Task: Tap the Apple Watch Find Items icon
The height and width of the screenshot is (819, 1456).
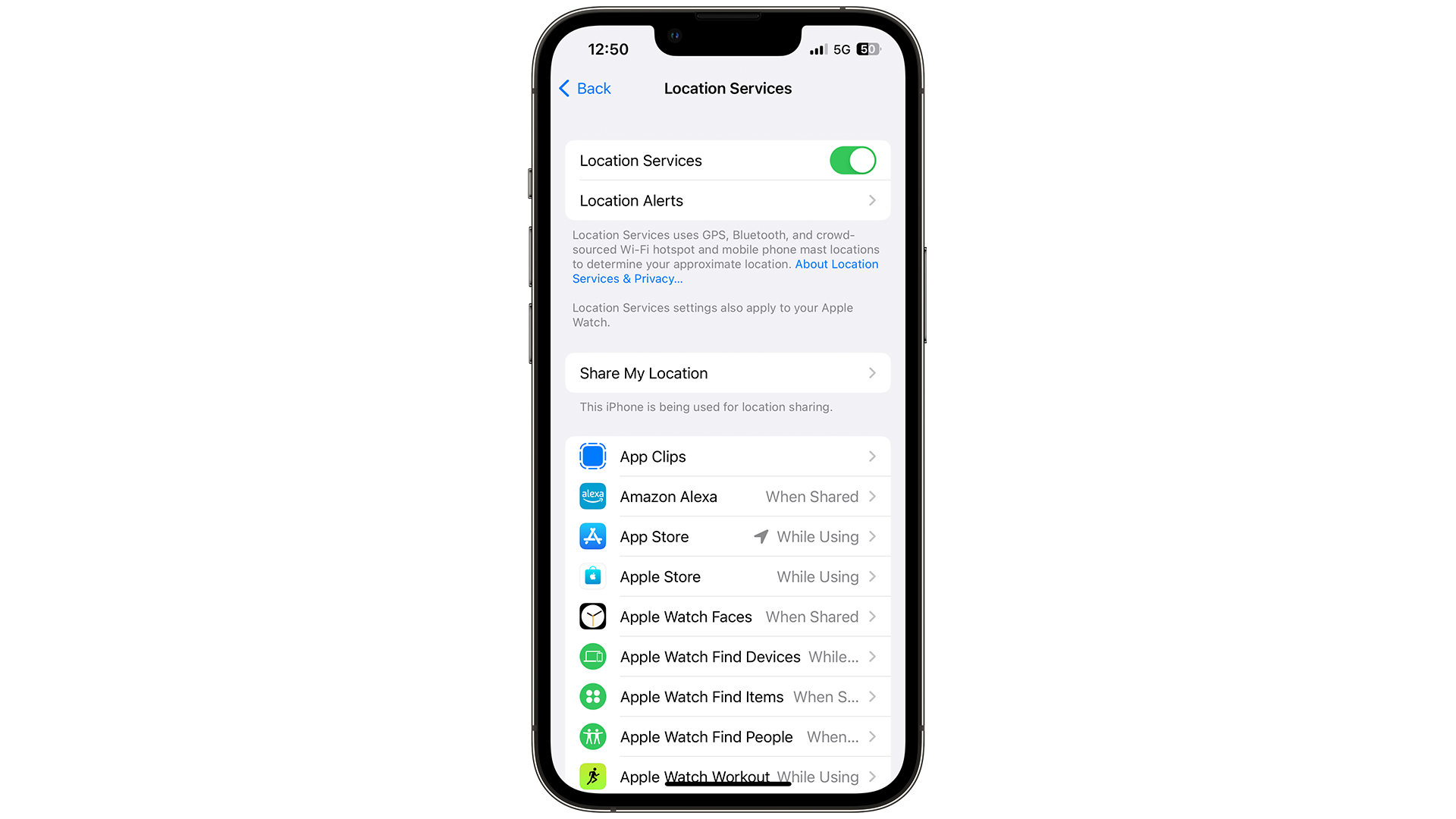Action: [591, 697]
